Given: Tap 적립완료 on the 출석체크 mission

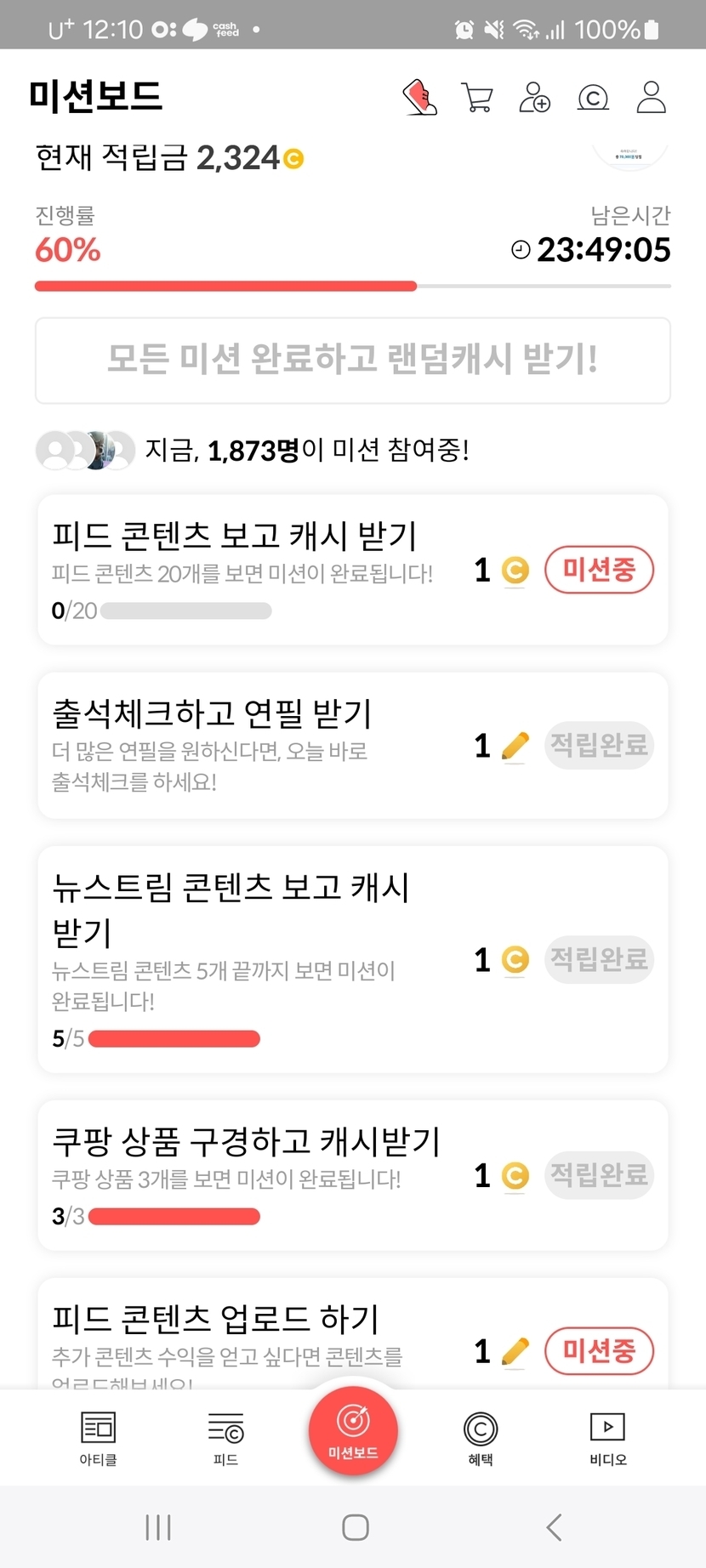Looking at the screenshot, I should pyautogui.click(x=599, y=746).
